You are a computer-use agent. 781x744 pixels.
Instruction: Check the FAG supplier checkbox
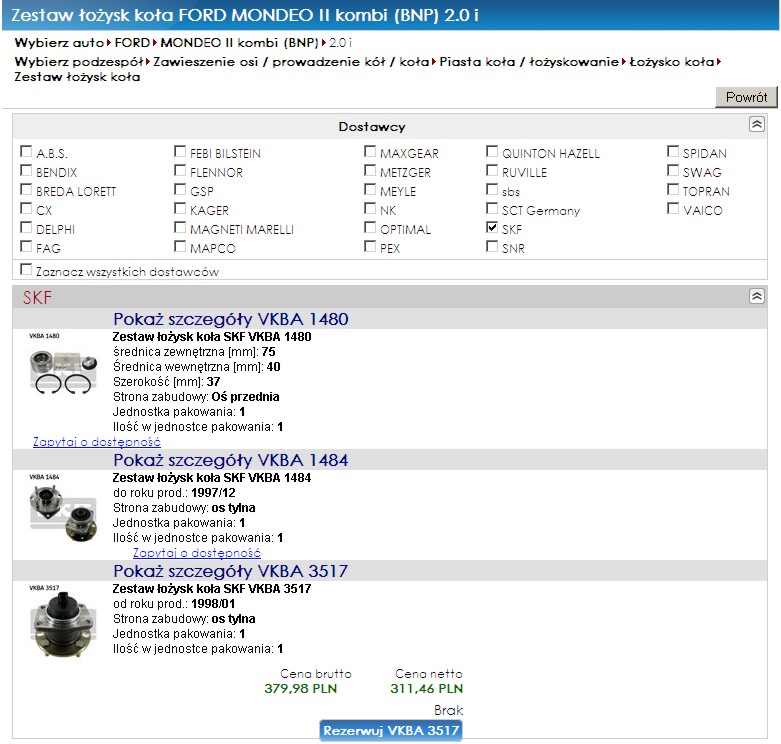coord(26,246)
